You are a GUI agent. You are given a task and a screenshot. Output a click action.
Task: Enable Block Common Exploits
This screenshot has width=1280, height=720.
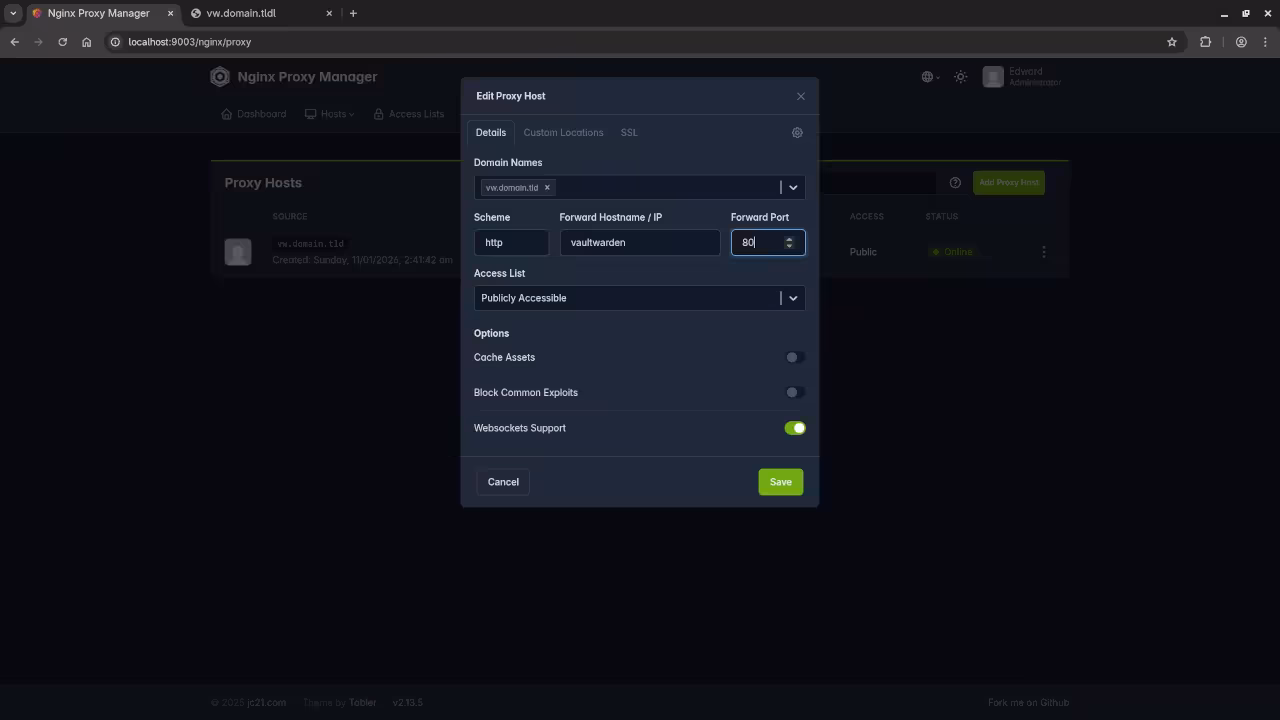pos(795,392)
